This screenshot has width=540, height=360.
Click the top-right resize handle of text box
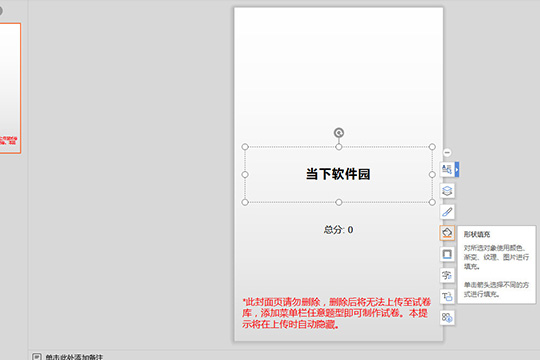tap(432, 147)
